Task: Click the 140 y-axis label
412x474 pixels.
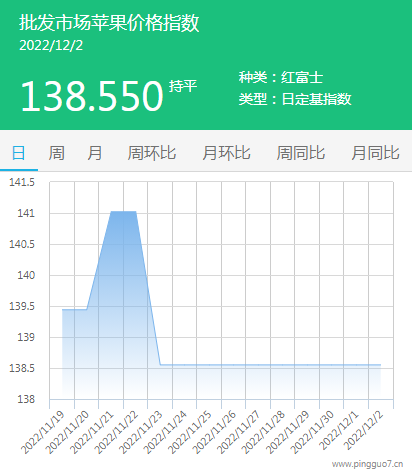Action: click(26, 275)
